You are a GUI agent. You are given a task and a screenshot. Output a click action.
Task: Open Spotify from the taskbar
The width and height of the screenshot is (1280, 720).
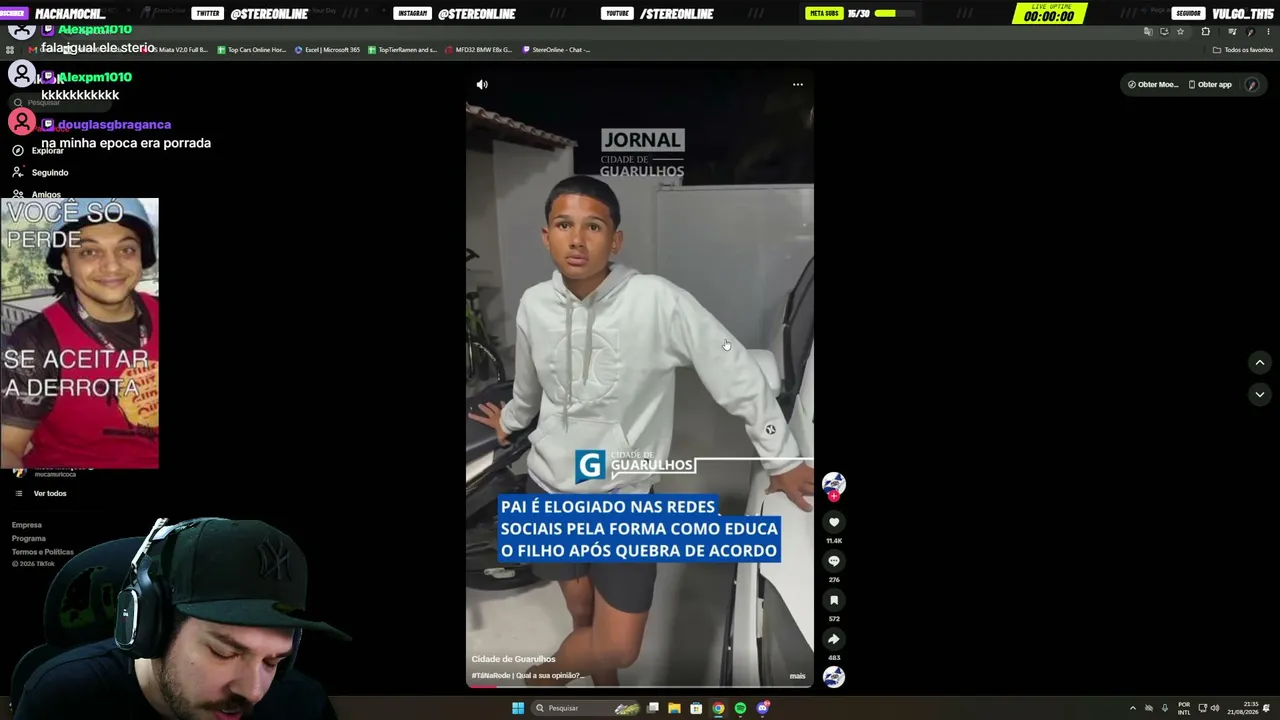[740, 708]
